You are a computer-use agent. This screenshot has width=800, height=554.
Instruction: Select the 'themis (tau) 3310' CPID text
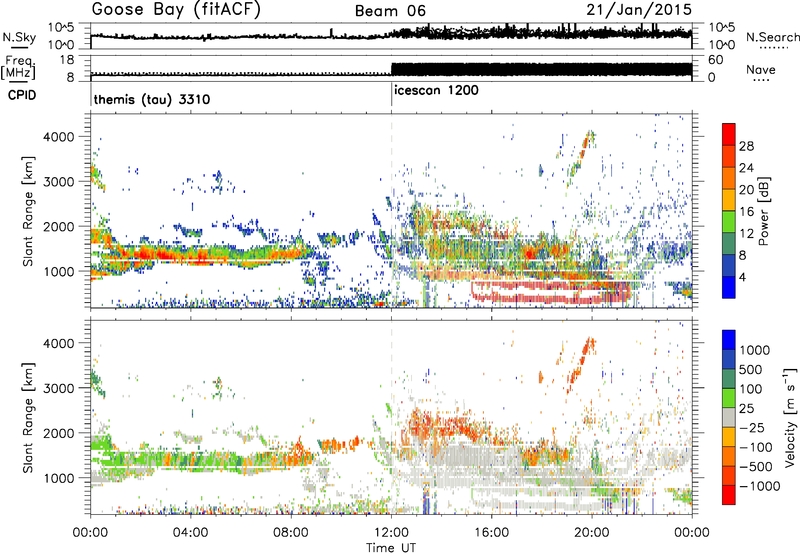click(x=152, y=99)
